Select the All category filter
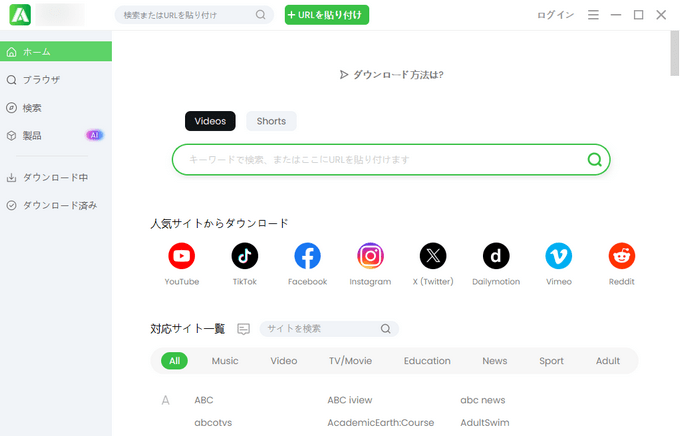The height and width of the screenshot is (436, 680). tap(174, 361)
